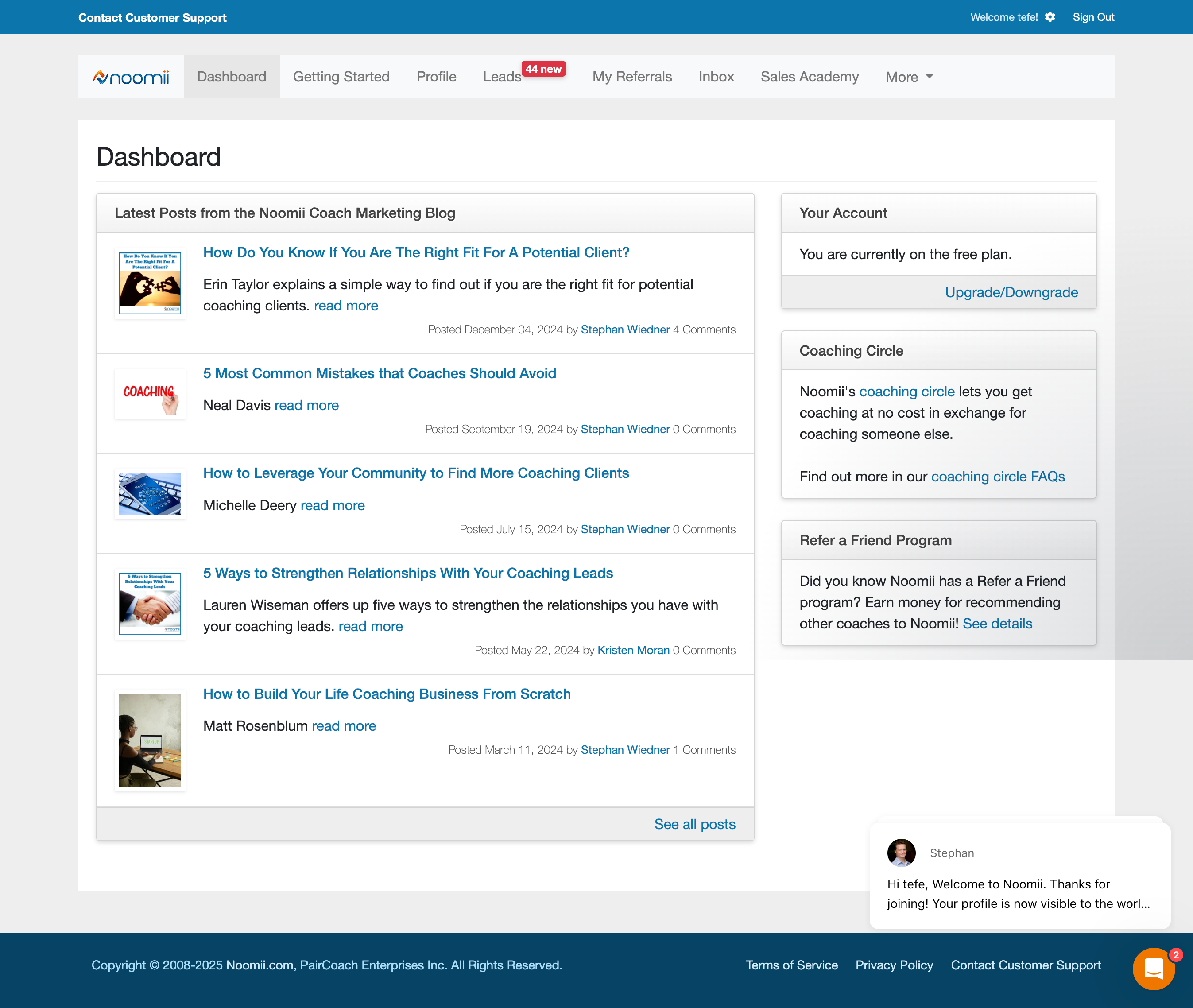
Task: Open the orange chat launcher button
Action: [x=1154, y=969]
